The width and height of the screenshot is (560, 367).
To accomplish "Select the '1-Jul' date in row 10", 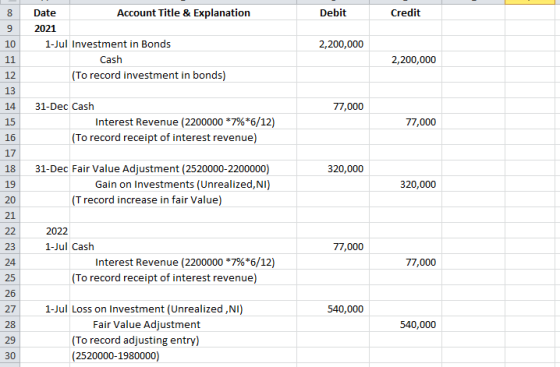I will (x=45, y=44).
